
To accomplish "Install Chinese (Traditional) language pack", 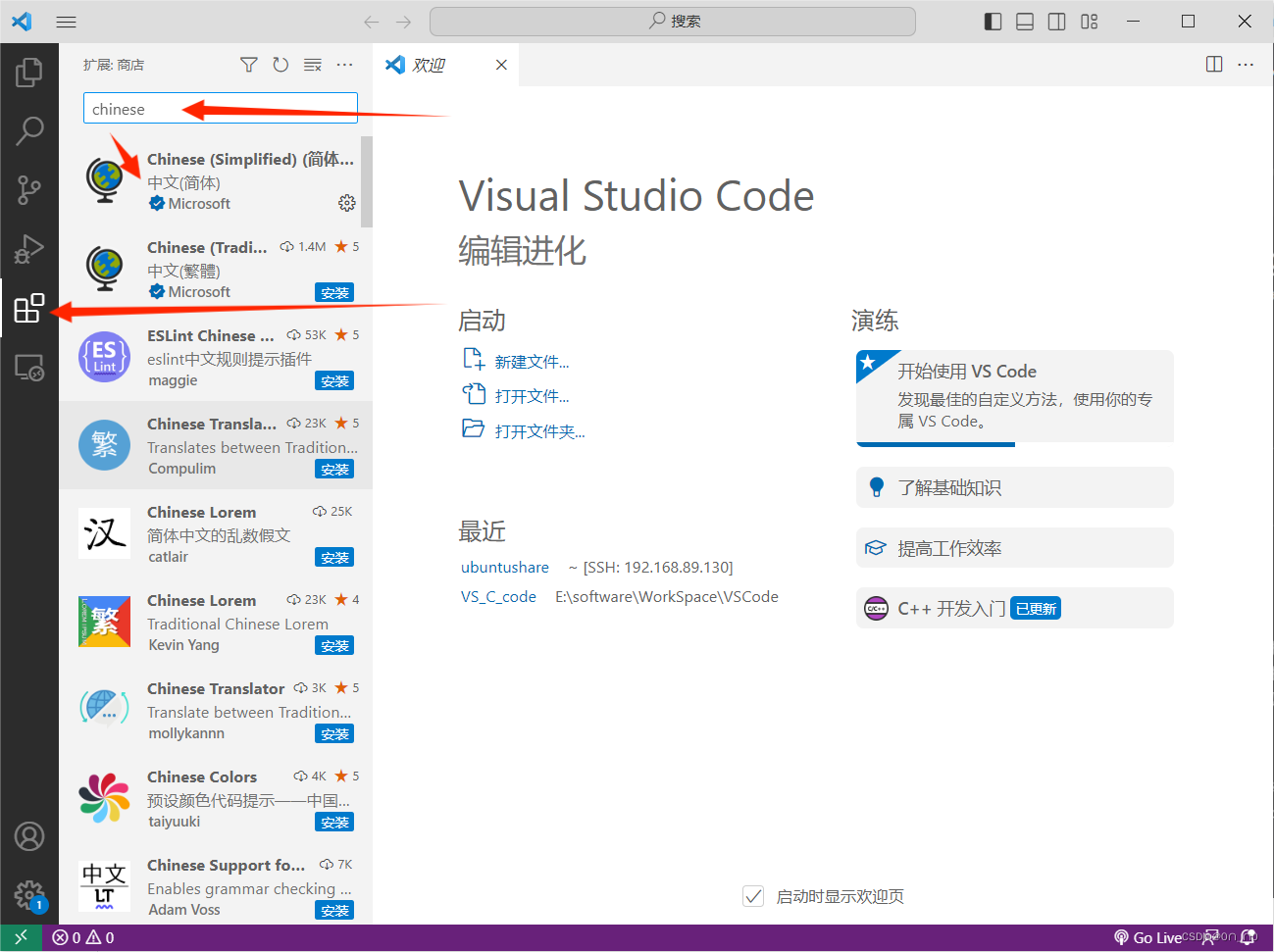I will click(334, 292).
